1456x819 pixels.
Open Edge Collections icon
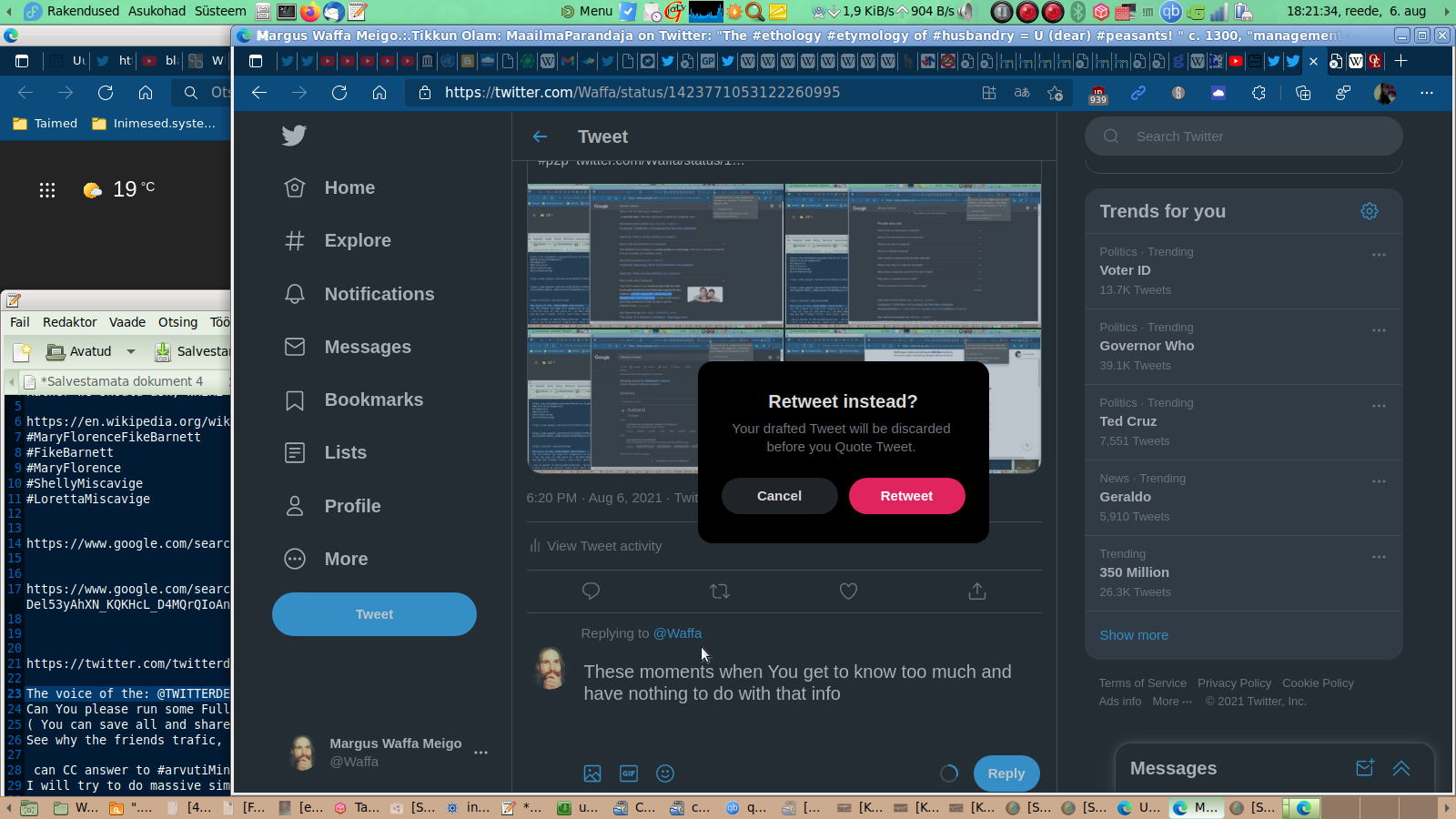click(x=1303, y=93)
